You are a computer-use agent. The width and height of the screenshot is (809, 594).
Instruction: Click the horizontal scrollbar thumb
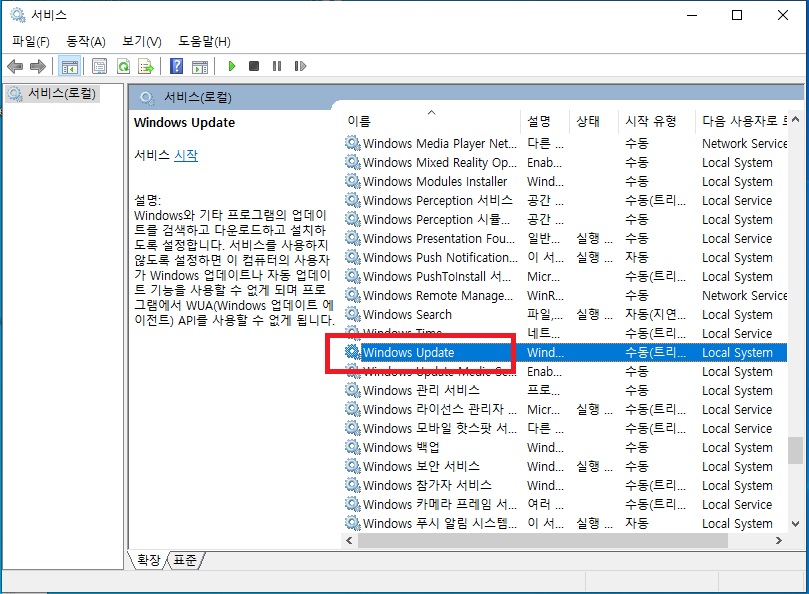[543, 540]
